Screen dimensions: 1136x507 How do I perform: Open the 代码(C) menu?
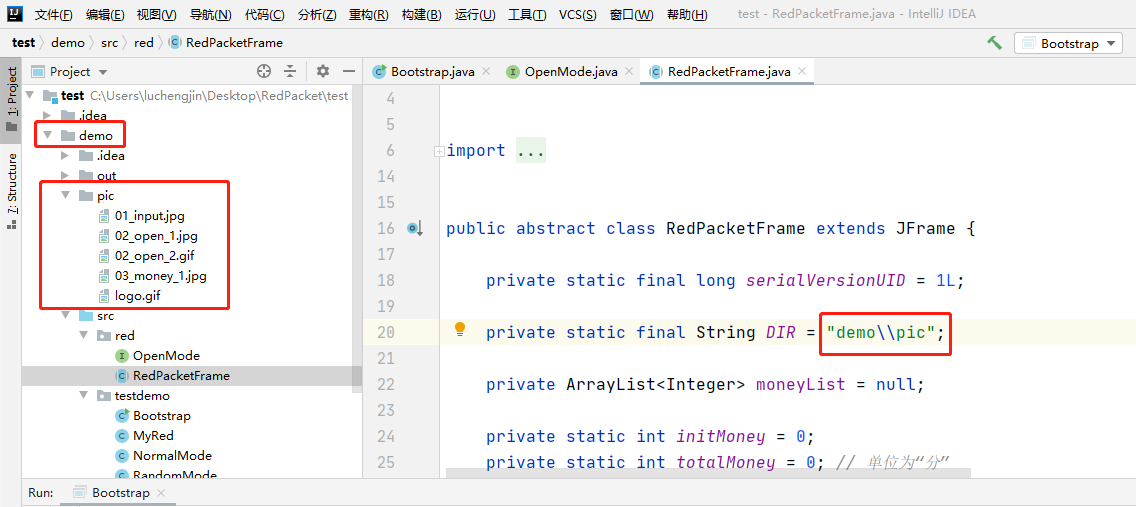point(264,14)
